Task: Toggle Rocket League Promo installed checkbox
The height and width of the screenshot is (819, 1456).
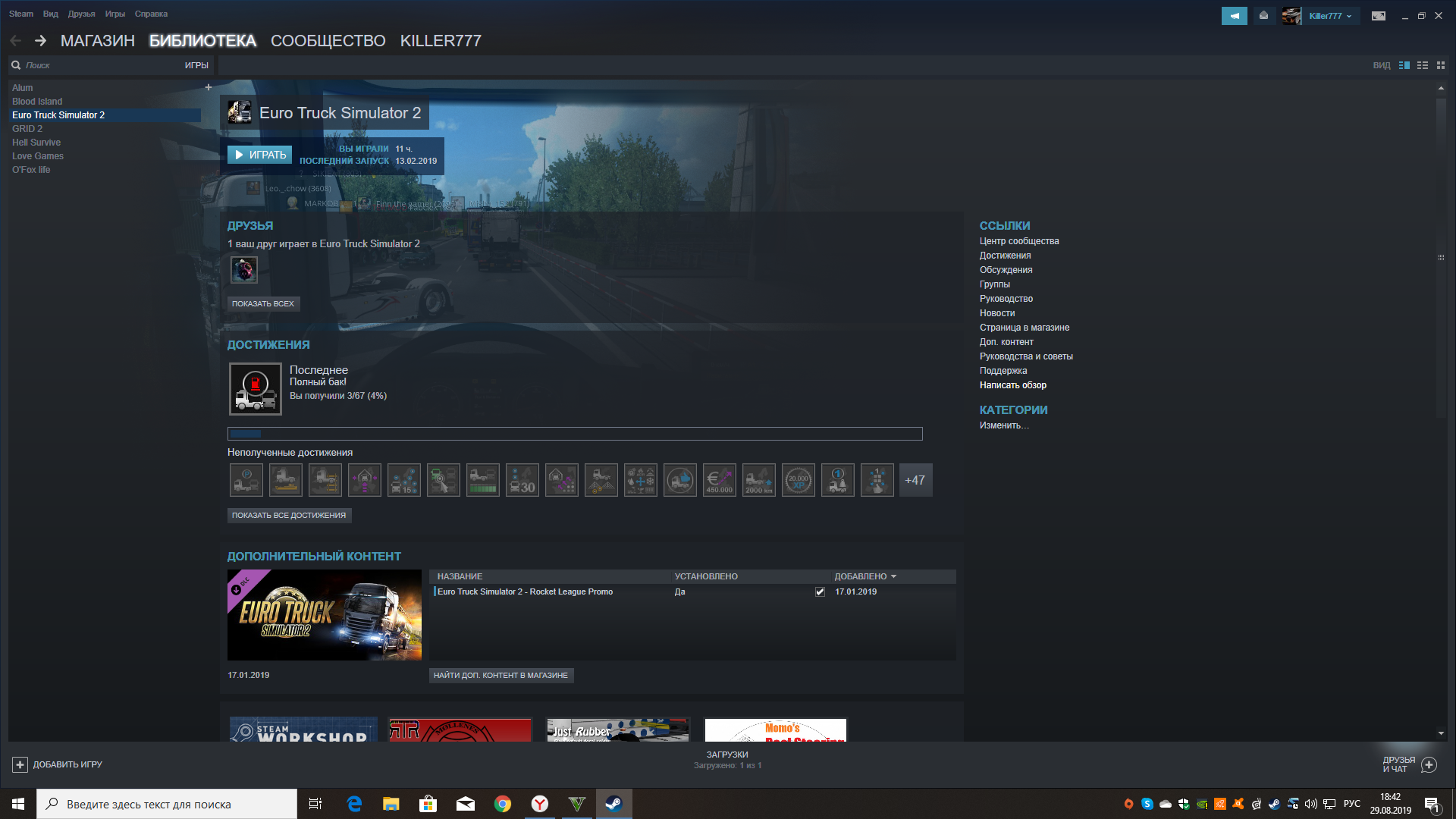Action: [820, 591]
